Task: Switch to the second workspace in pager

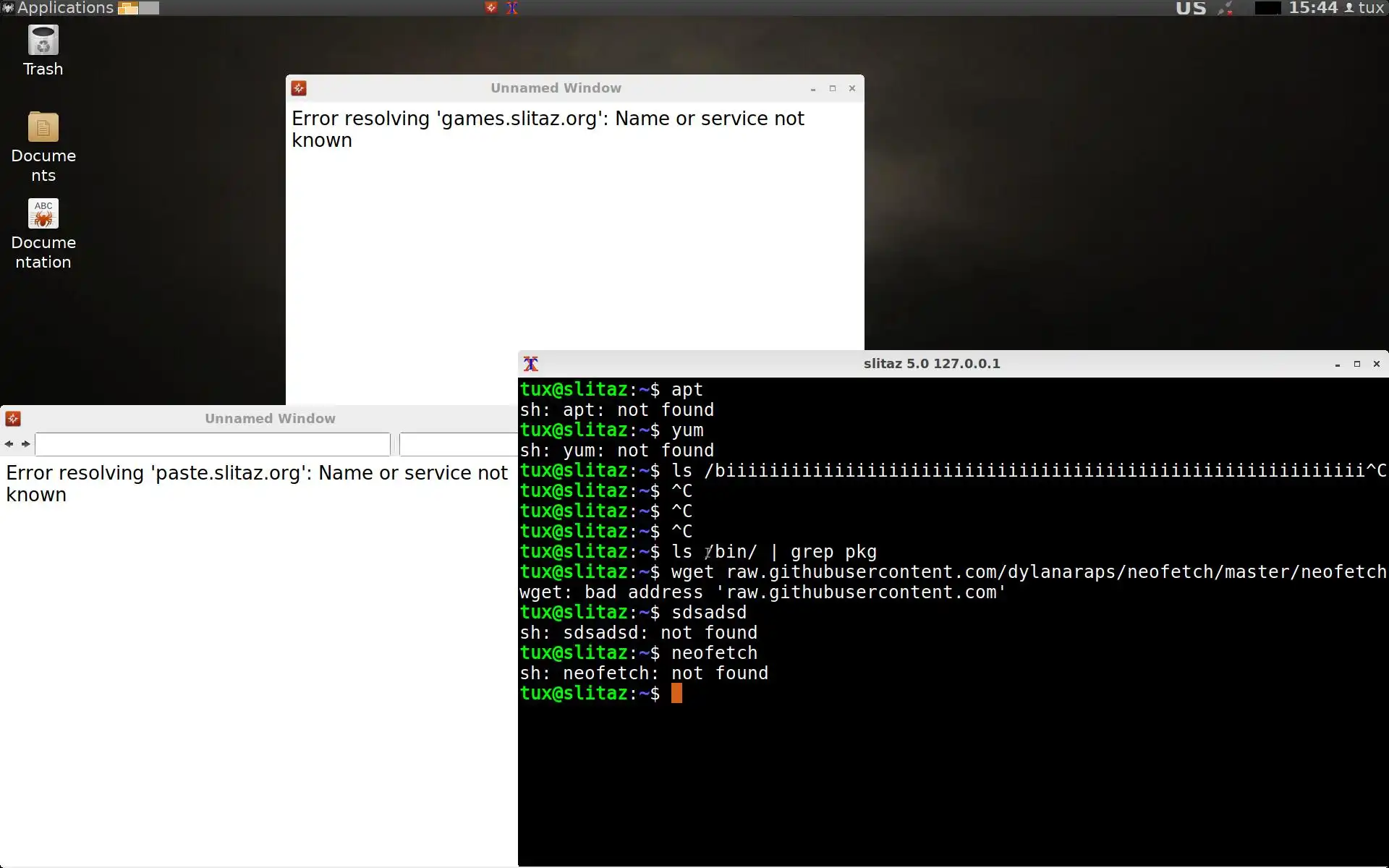Action: (x=149, y=8)
